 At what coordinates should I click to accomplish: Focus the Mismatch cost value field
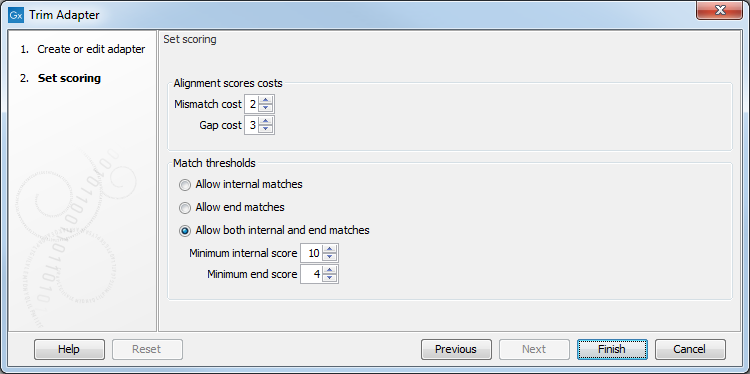point(252,104)
